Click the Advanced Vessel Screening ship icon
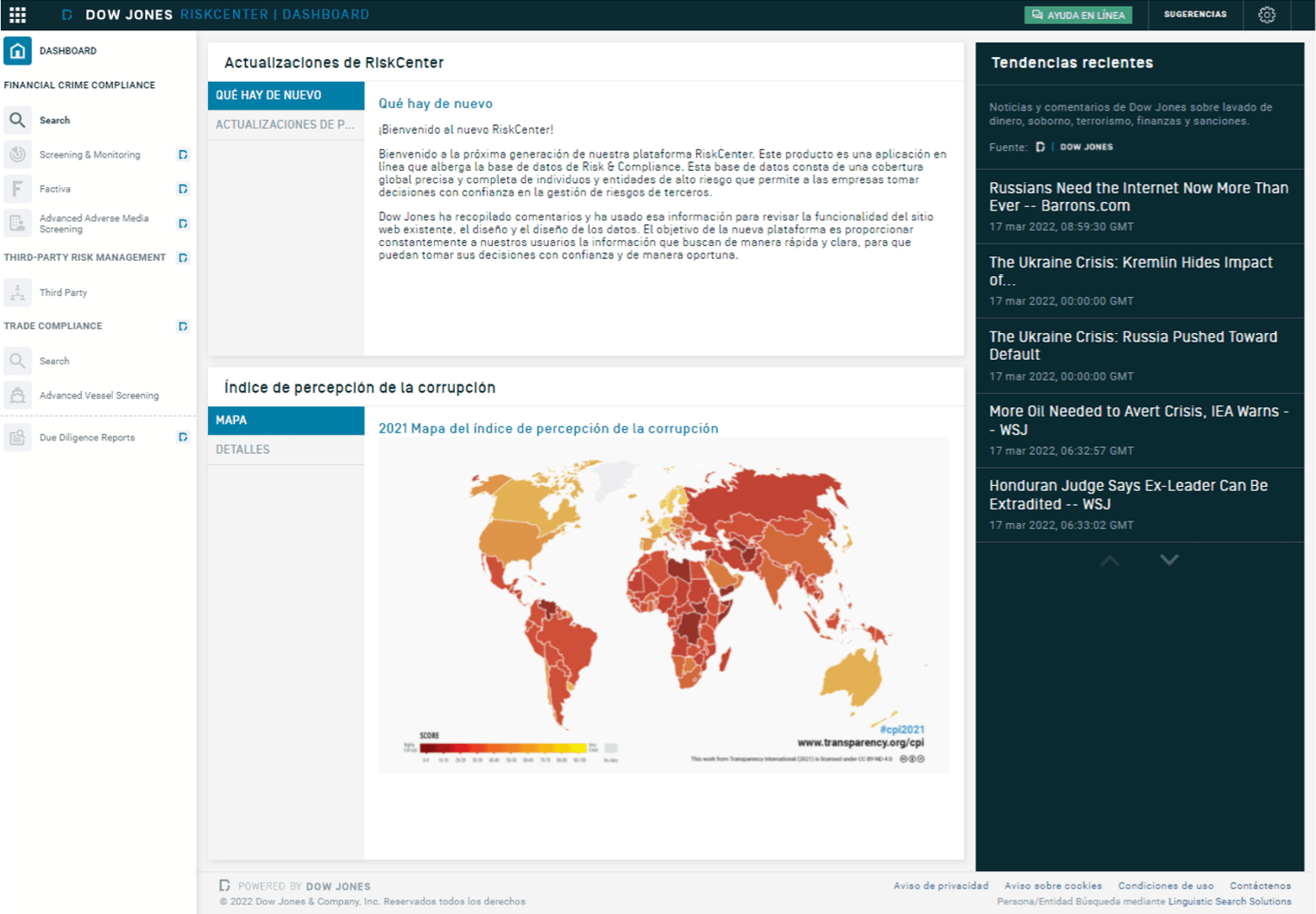The width and height of the screenshot is (1316, 914). pos(17,395)
